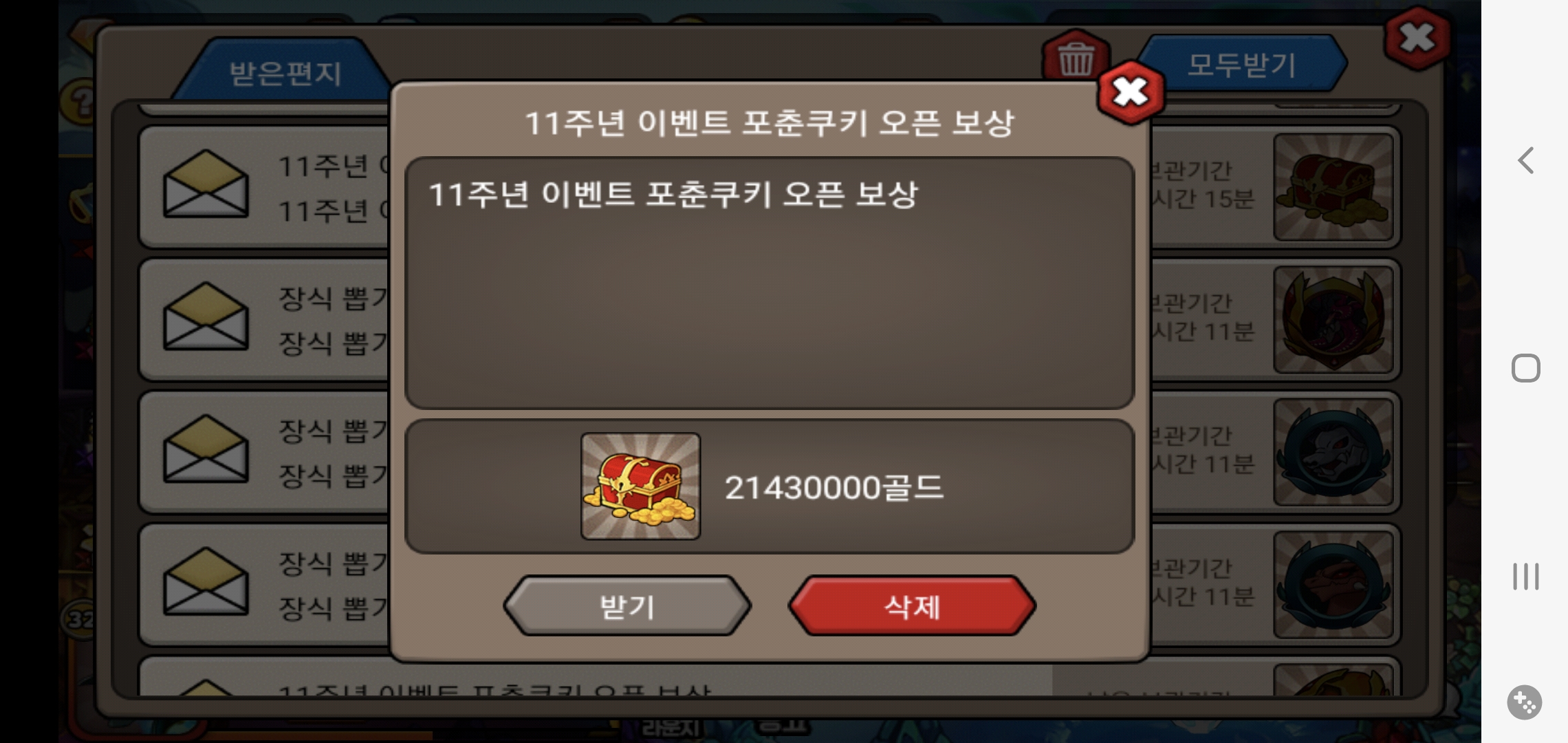Screen dimensions: 1568x743
Task: Close the mailbox window
Action: [x=1417, y=38]
